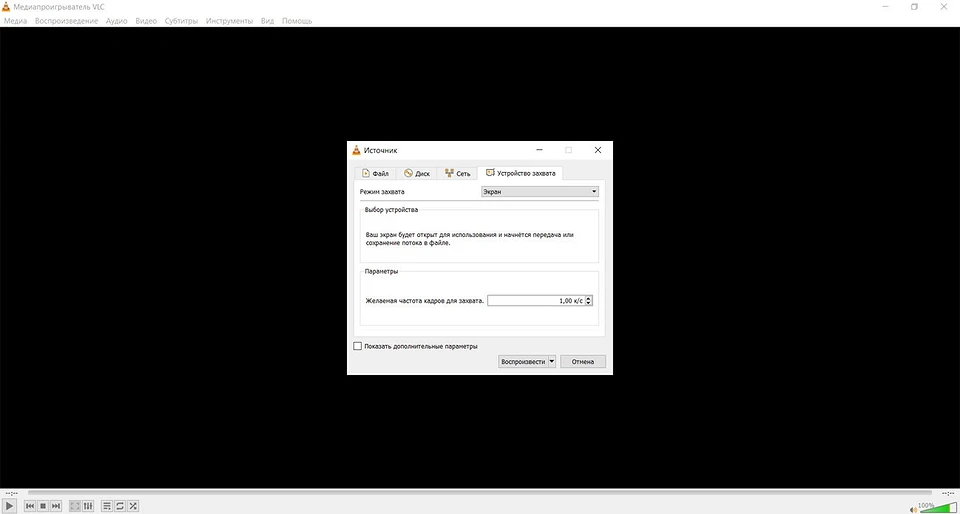The image size is (960, 514).
Task: Click the next track icon
Action: tap(56, 506)
